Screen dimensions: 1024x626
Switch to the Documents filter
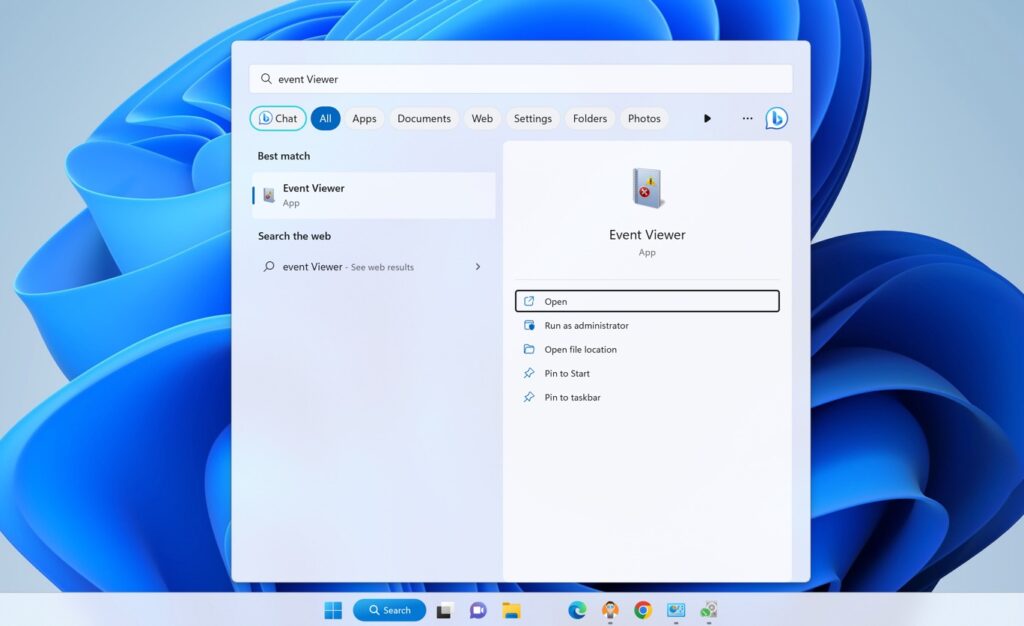point(423,118)
